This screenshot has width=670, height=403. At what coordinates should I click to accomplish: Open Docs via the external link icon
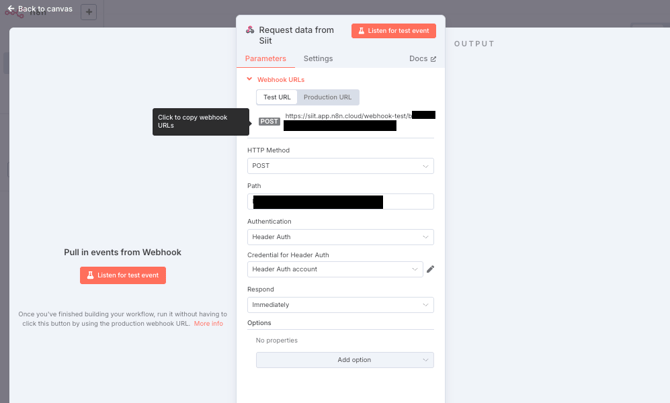tap(433, 59)
